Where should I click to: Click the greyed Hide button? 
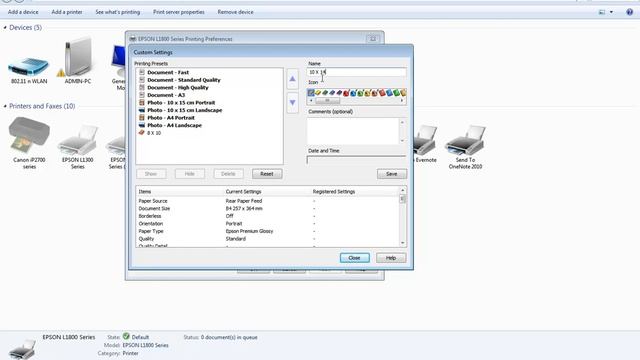point(190,174)
